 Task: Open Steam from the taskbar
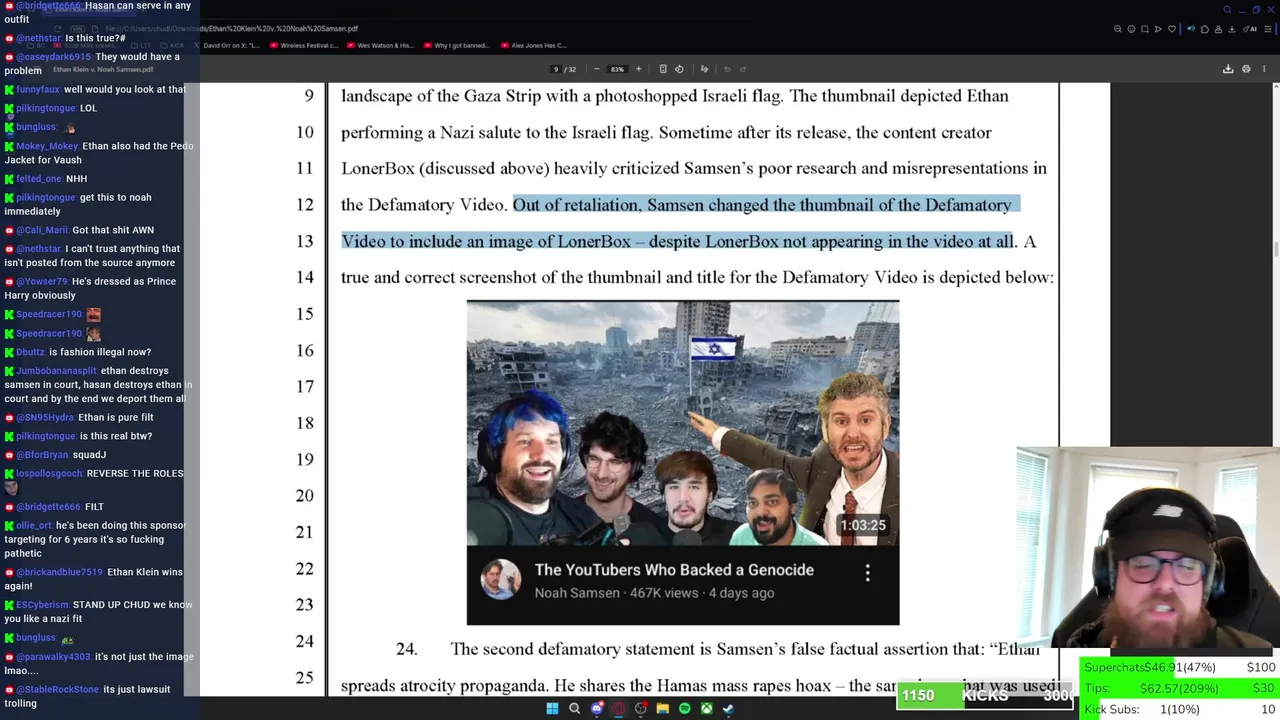729,709
